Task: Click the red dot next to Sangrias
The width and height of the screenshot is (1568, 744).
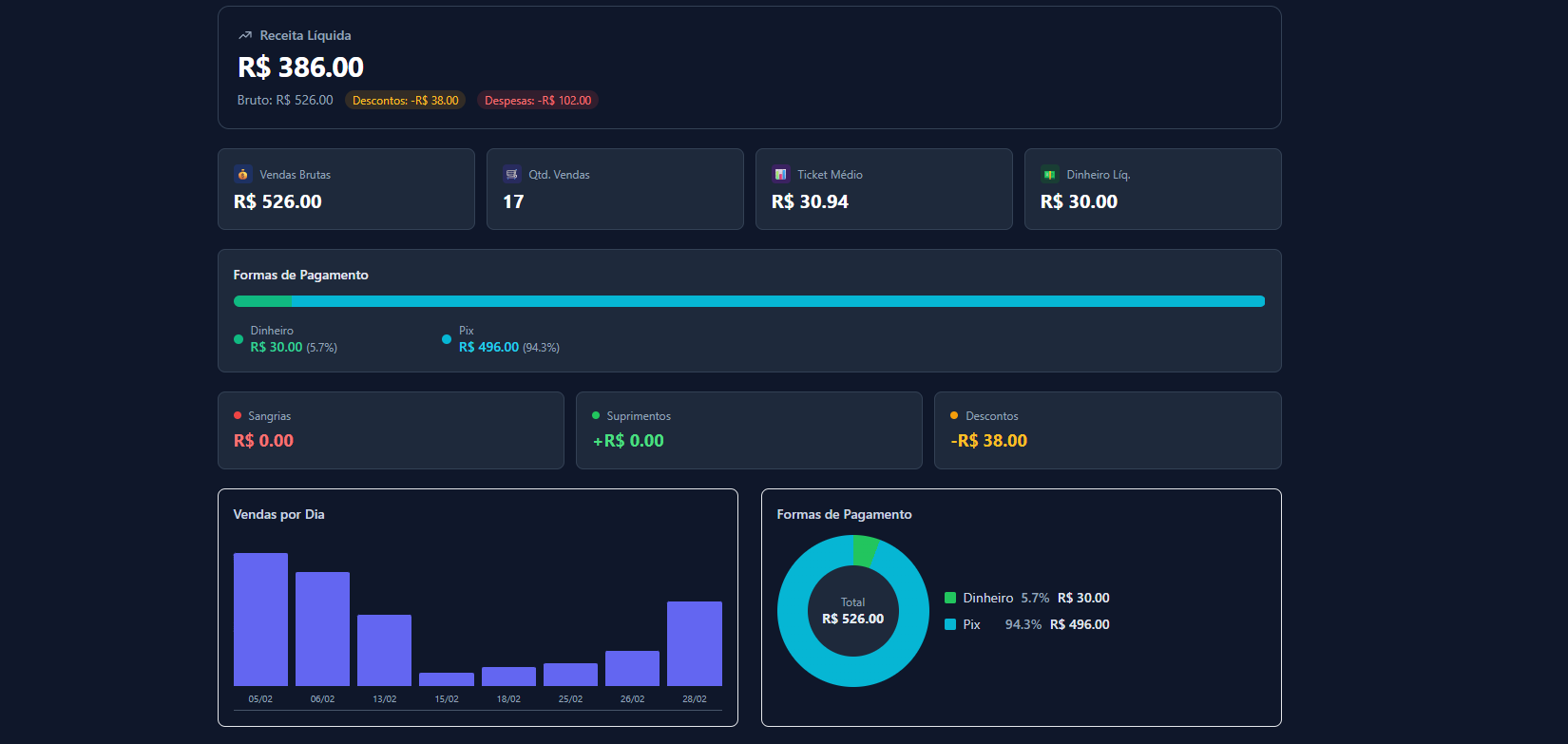Action: click(238, 415)
